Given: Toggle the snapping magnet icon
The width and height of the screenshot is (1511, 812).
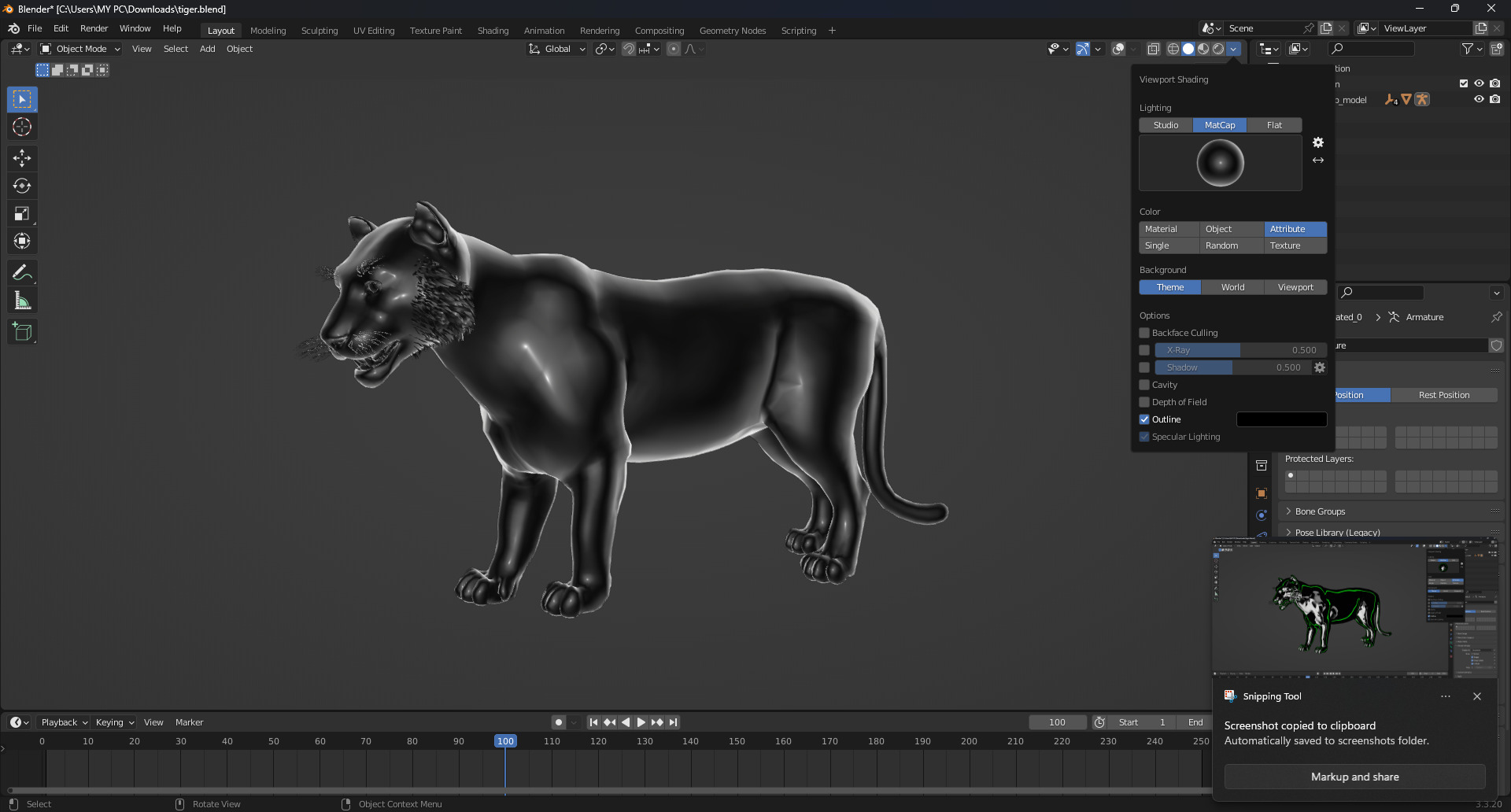Looking at the screenshot, I should coord(629,49).
